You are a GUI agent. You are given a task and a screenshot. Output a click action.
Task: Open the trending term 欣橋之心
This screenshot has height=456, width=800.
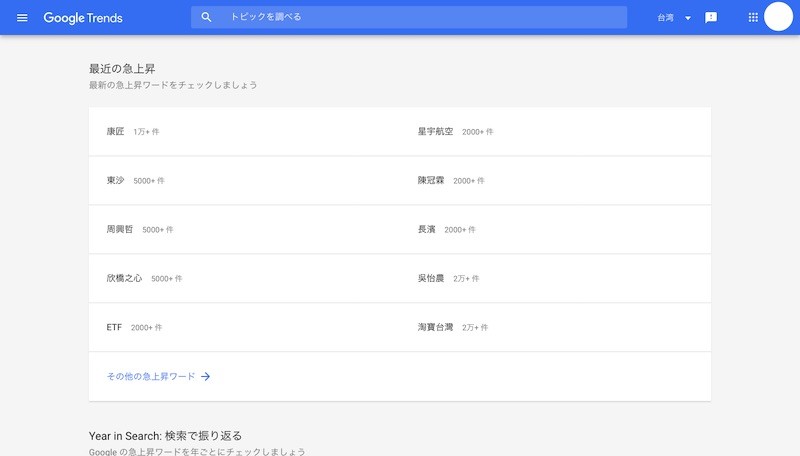coord(124,278)
